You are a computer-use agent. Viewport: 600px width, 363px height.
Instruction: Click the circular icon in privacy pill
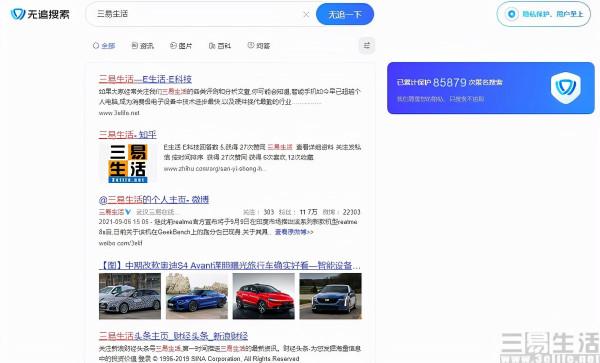tap(511, 14)
